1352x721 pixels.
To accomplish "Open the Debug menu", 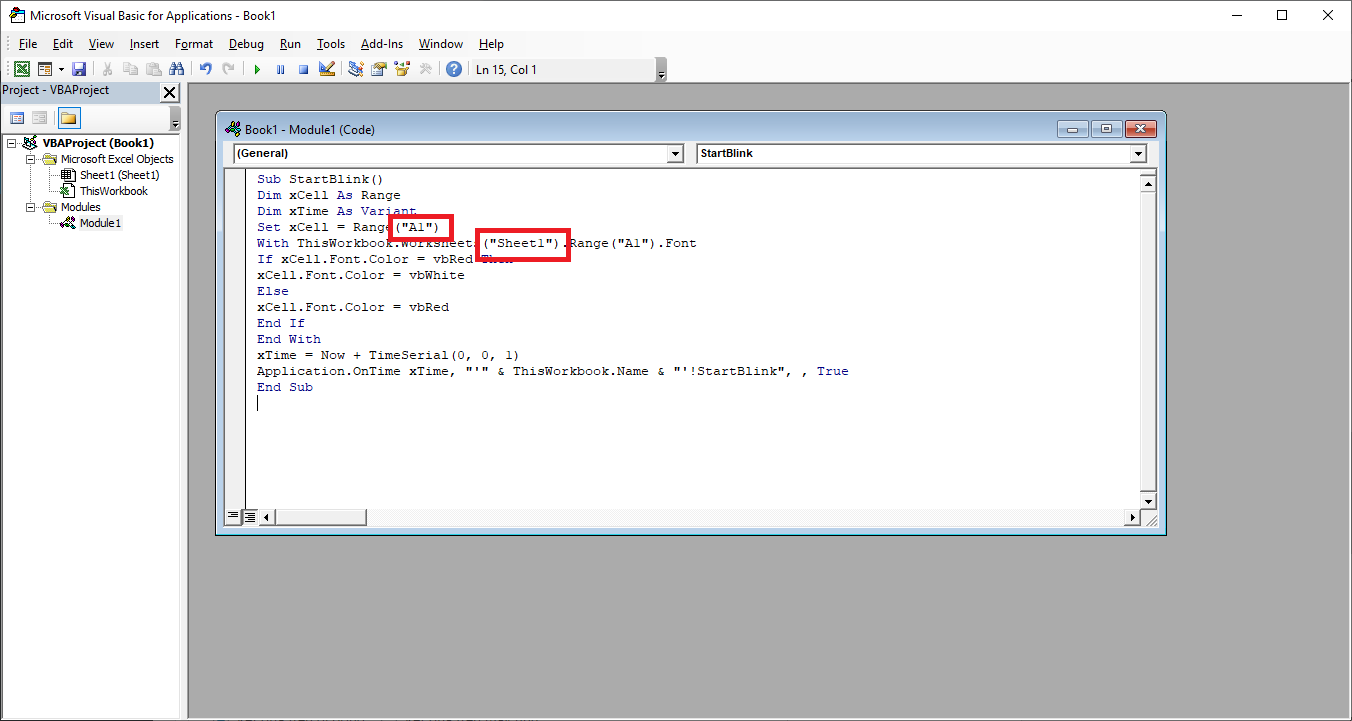I will tap(246, 44).
